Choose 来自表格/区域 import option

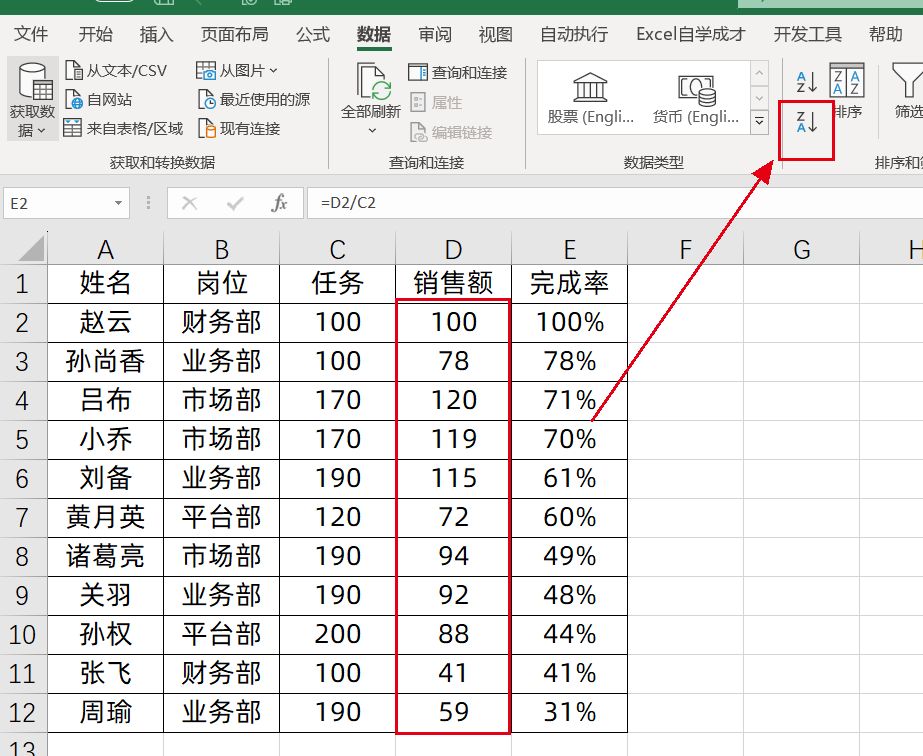[124, 128]
